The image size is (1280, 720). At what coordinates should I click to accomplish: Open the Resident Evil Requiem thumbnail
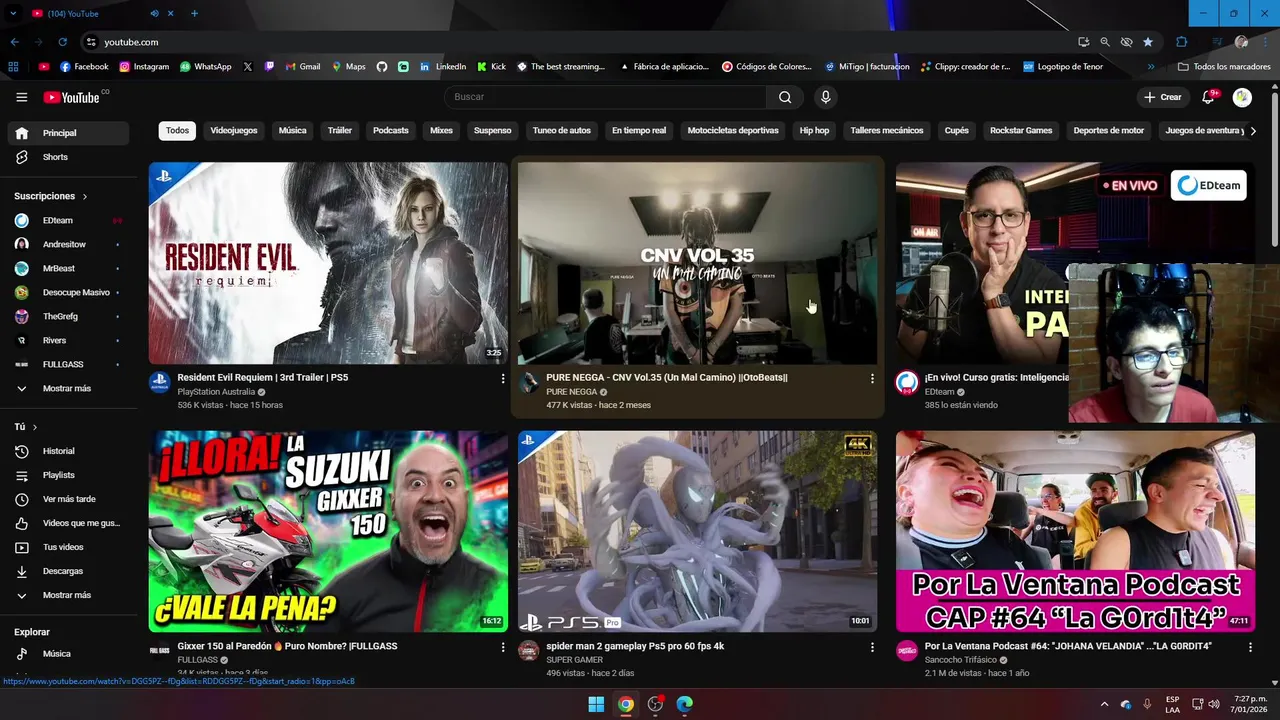tap(328, 263)
